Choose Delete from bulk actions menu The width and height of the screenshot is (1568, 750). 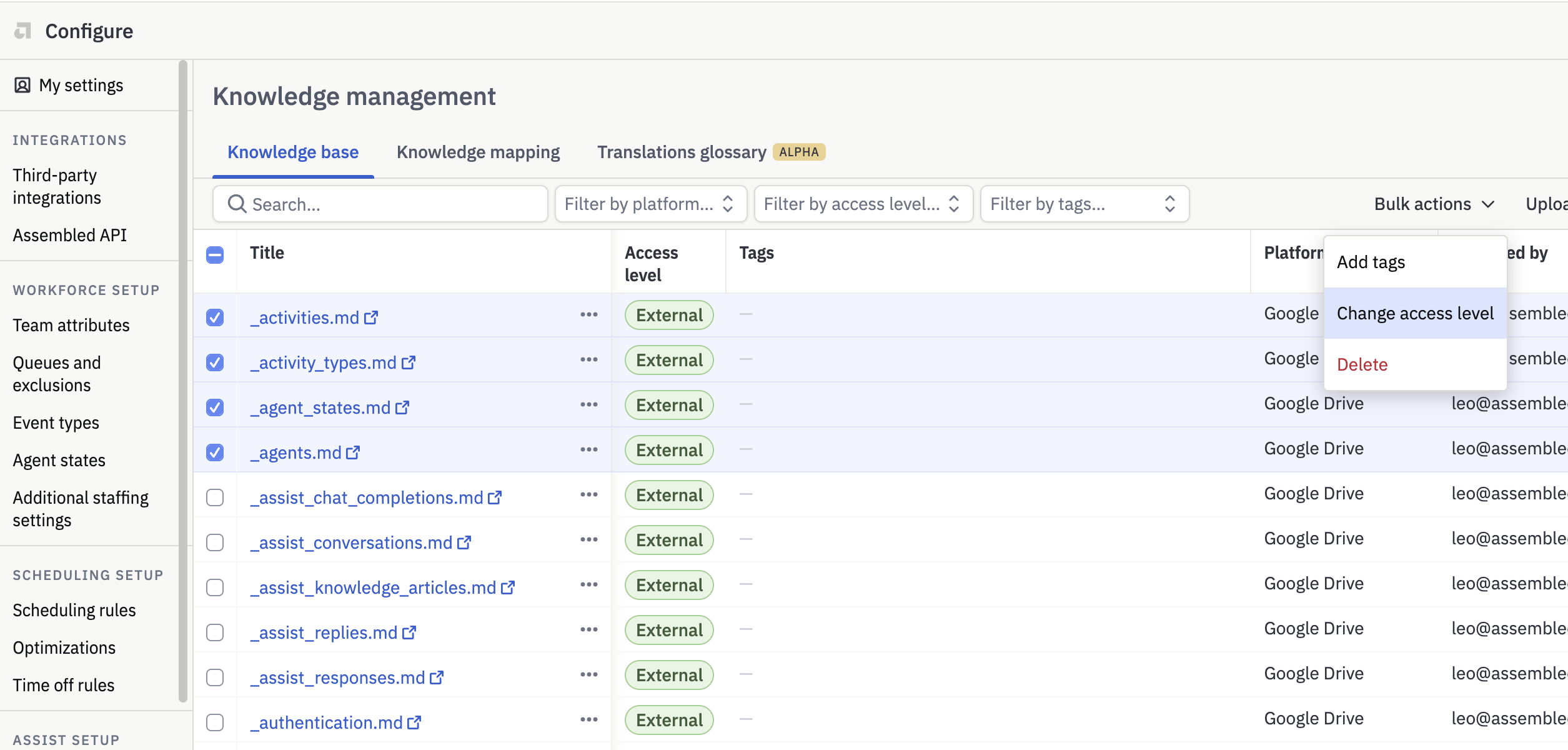click(1415, 364)
